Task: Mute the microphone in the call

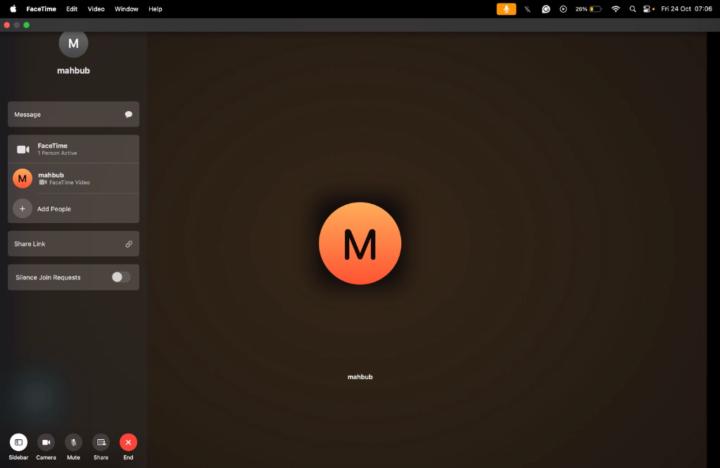Action: (73, 442)
